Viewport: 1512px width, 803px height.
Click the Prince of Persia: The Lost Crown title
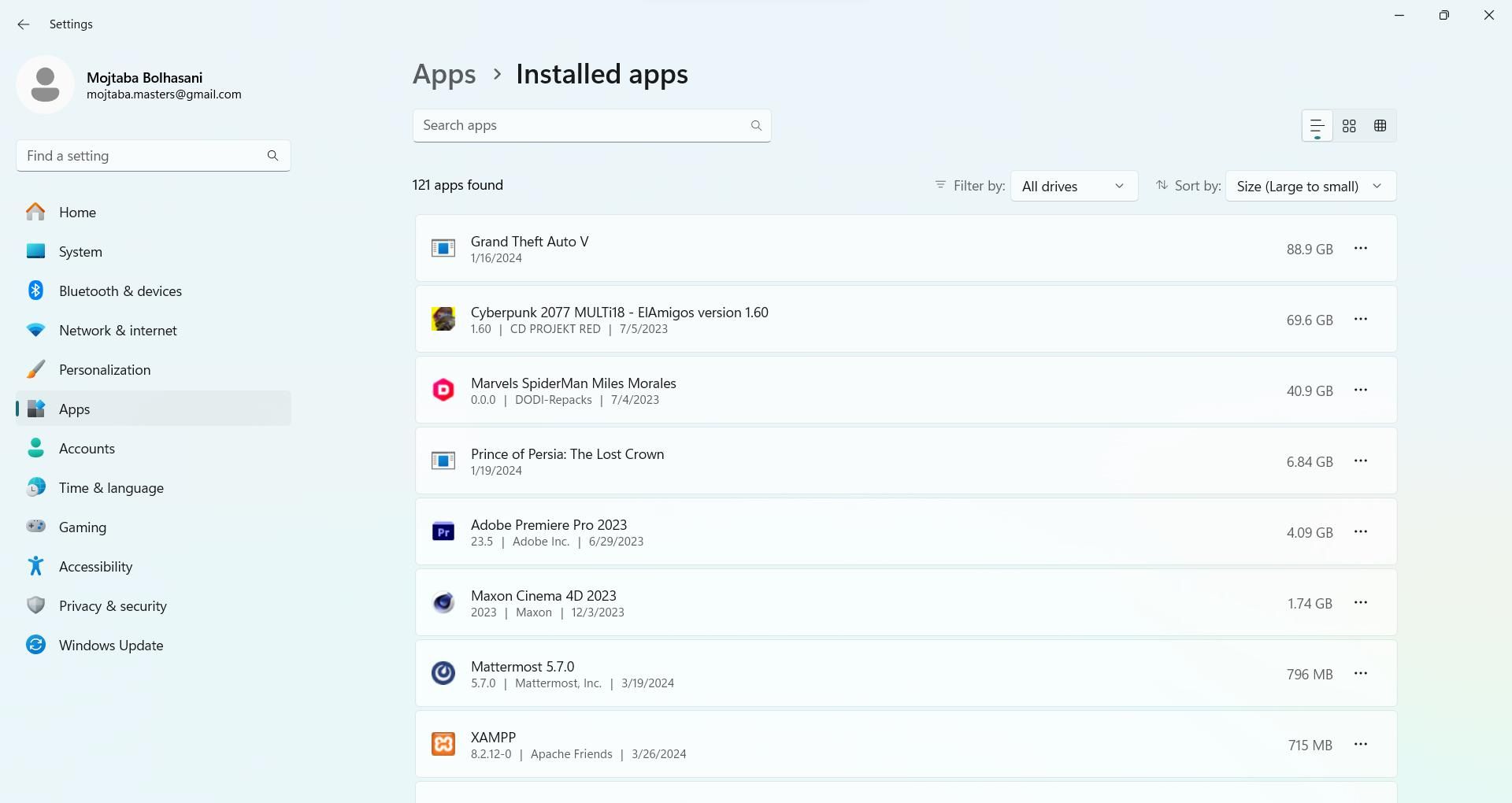pos(567,454)
